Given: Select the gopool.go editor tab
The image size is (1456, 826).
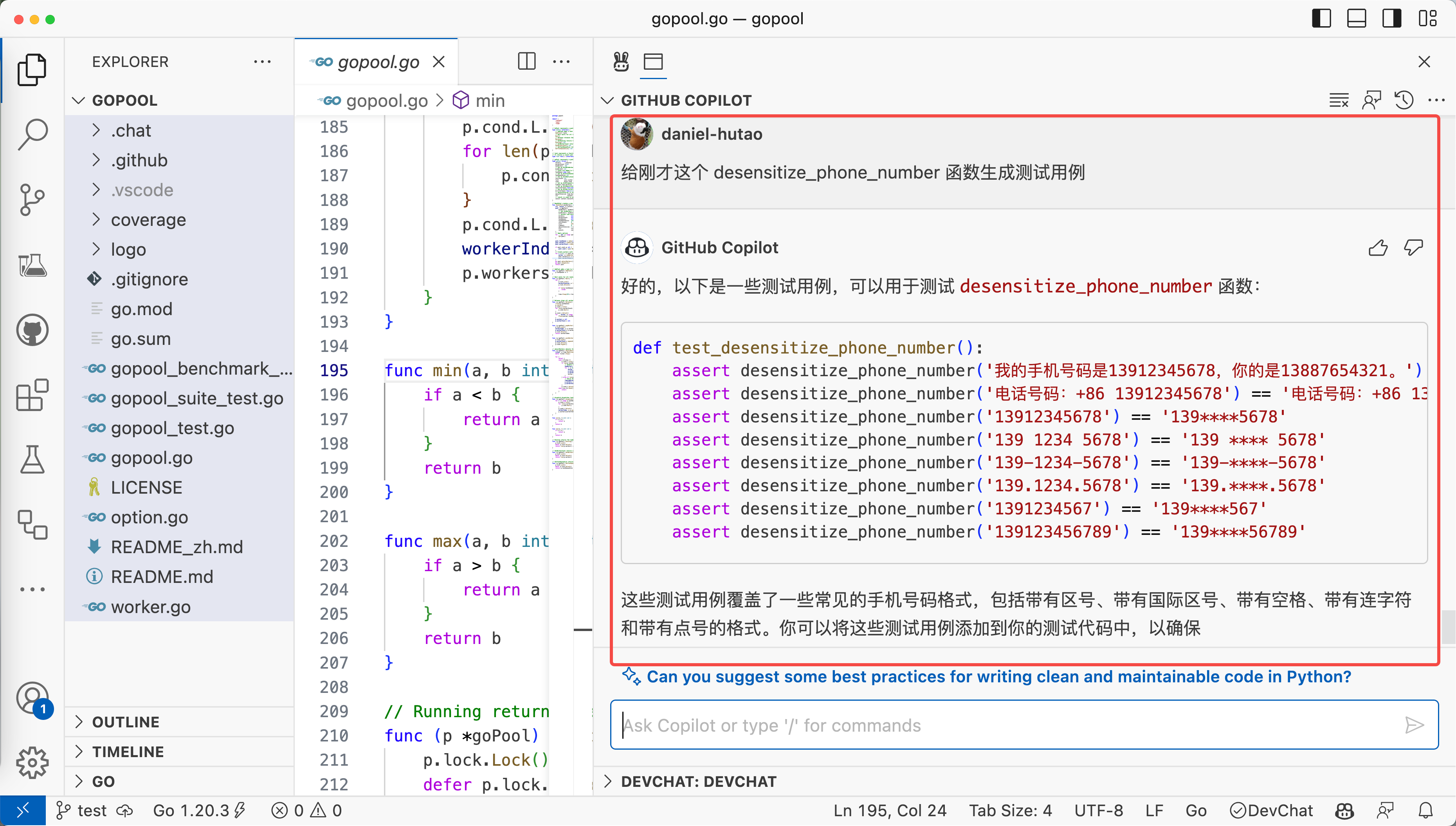Looking at the screenshot, I should (x=377, y=61).
